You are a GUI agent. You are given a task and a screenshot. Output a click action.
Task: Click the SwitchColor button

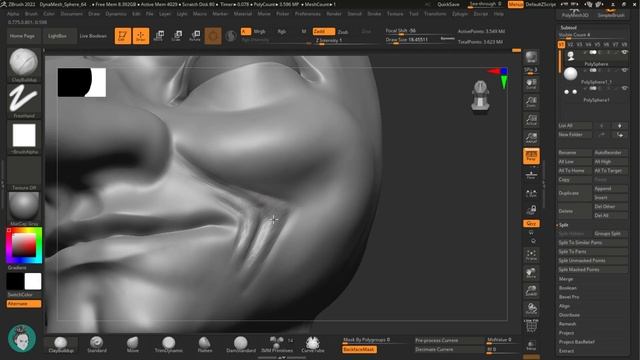click(20, 295)
